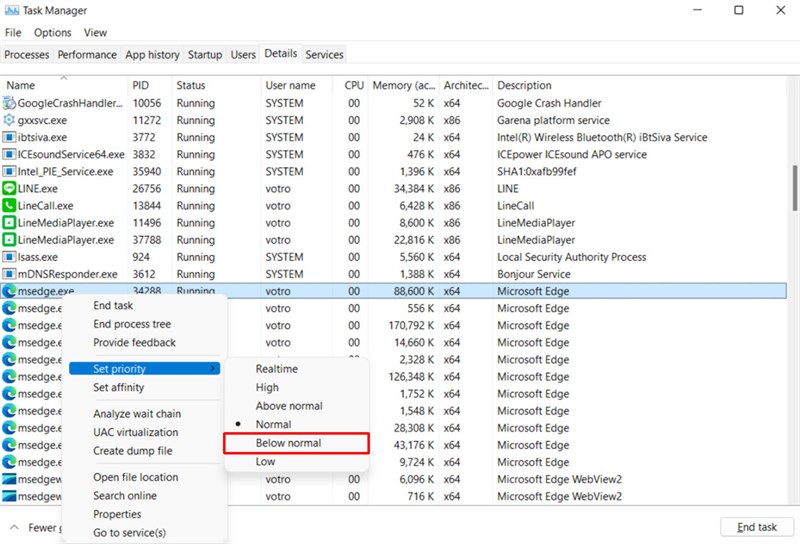800x544 pixels.
Task: Sort by the Name column header
Action: (64, 85)
